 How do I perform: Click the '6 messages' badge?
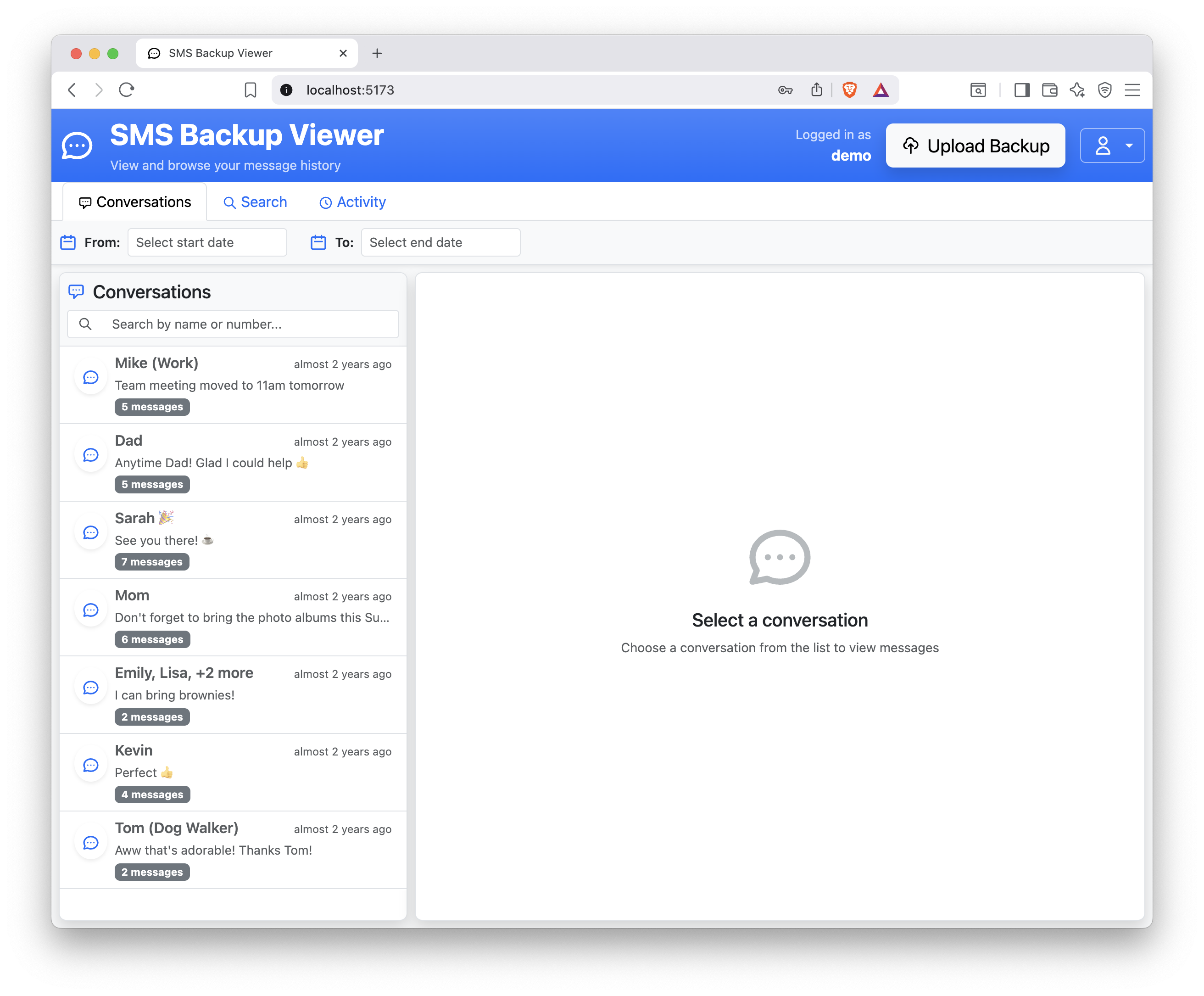tap(152, 639)
